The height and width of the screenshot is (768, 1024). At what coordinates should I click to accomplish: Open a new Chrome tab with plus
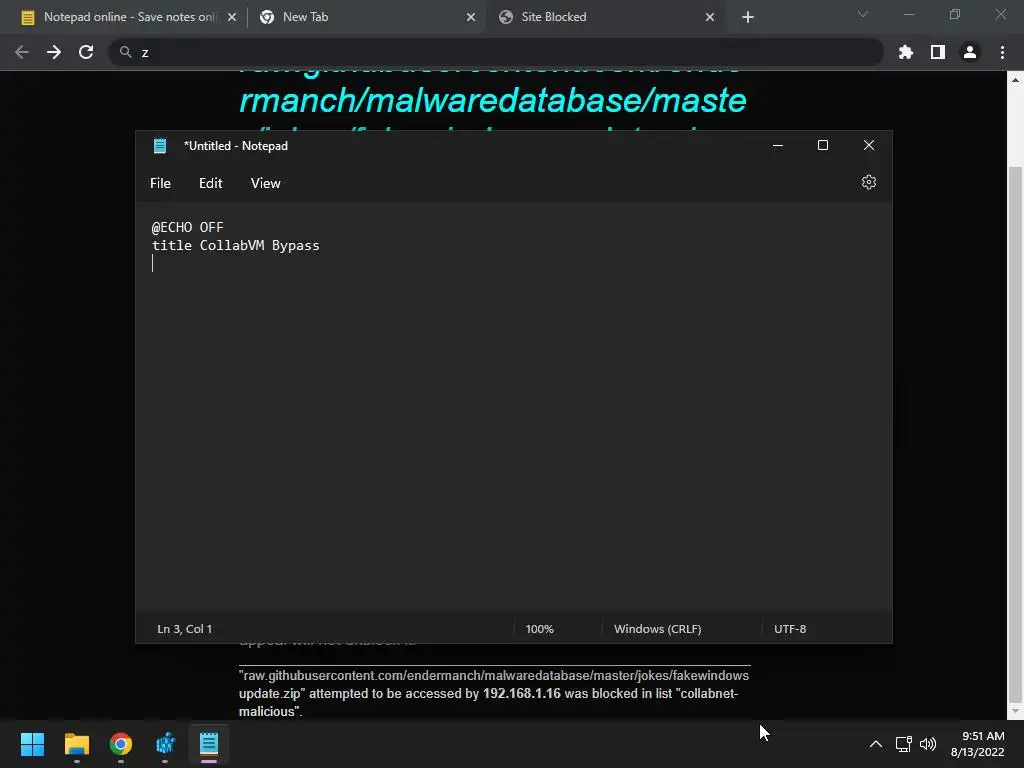click(x=748, y=17)
